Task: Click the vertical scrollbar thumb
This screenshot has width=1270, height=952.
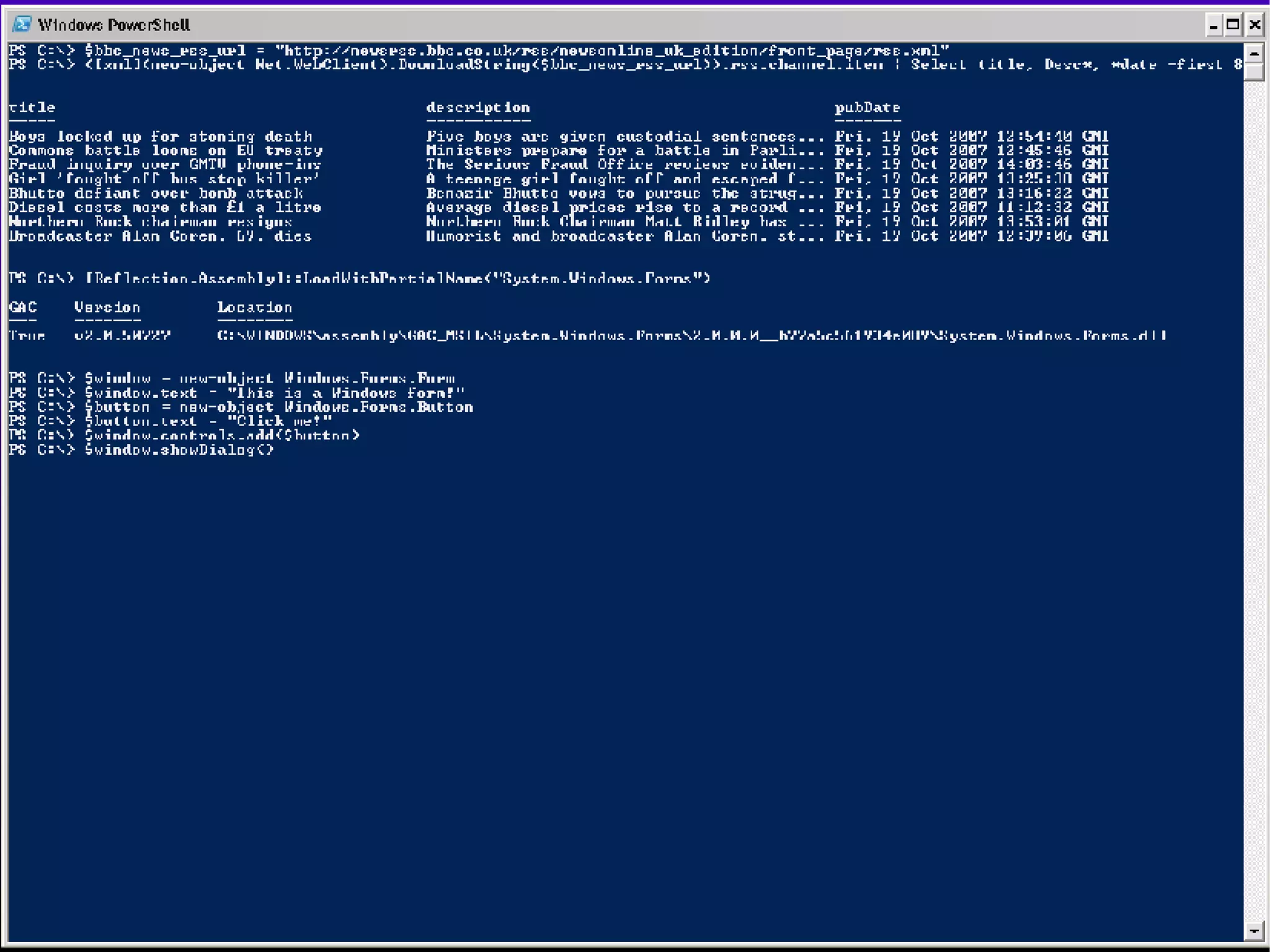Action: [x=1253, y=73]
